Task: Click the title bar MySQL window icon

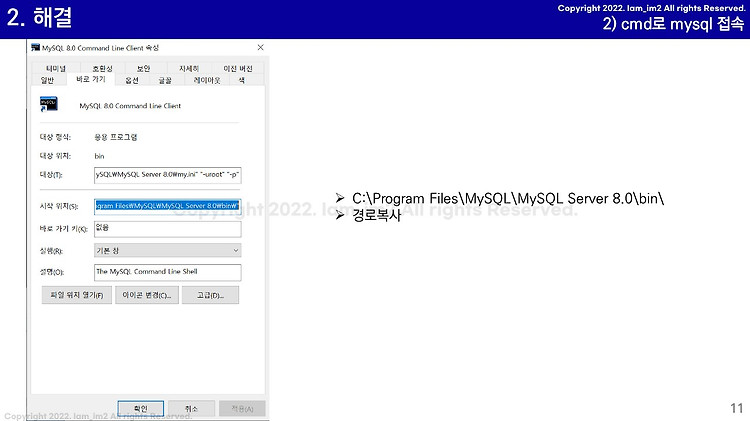Action: pos(35,47)
